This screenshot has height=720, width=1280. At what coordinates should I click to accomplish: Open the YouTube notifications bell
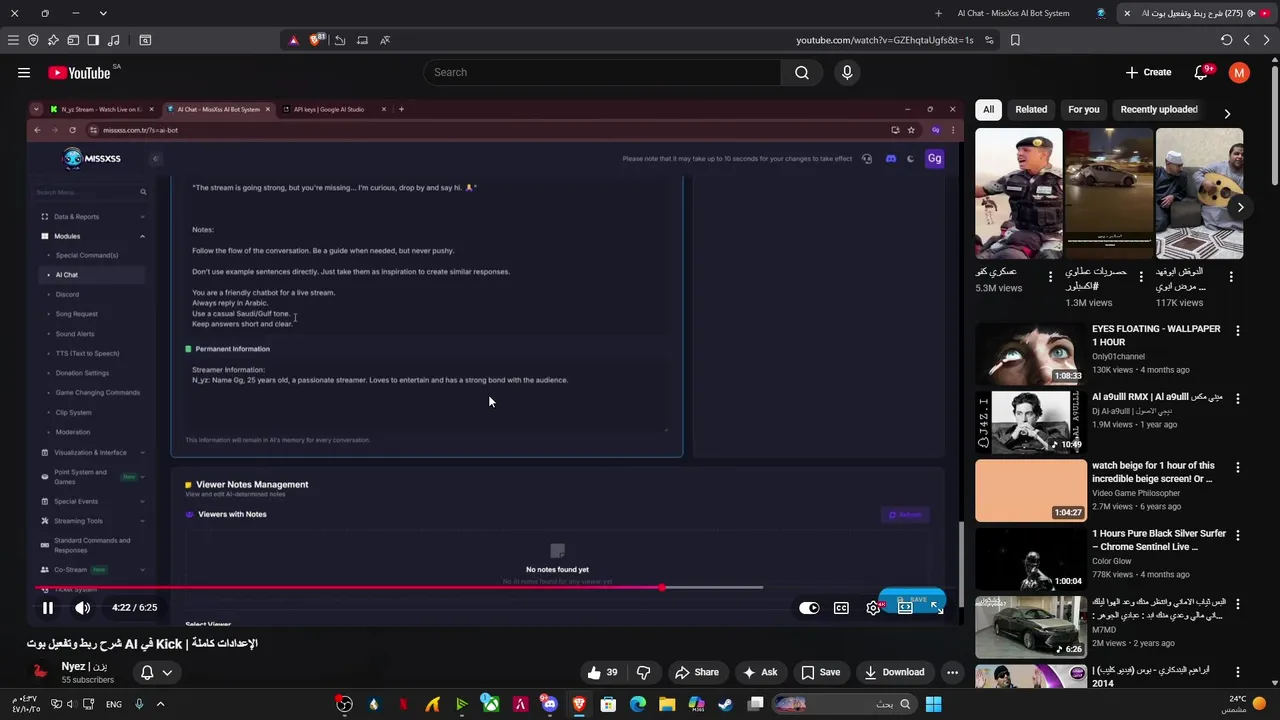1202,72
